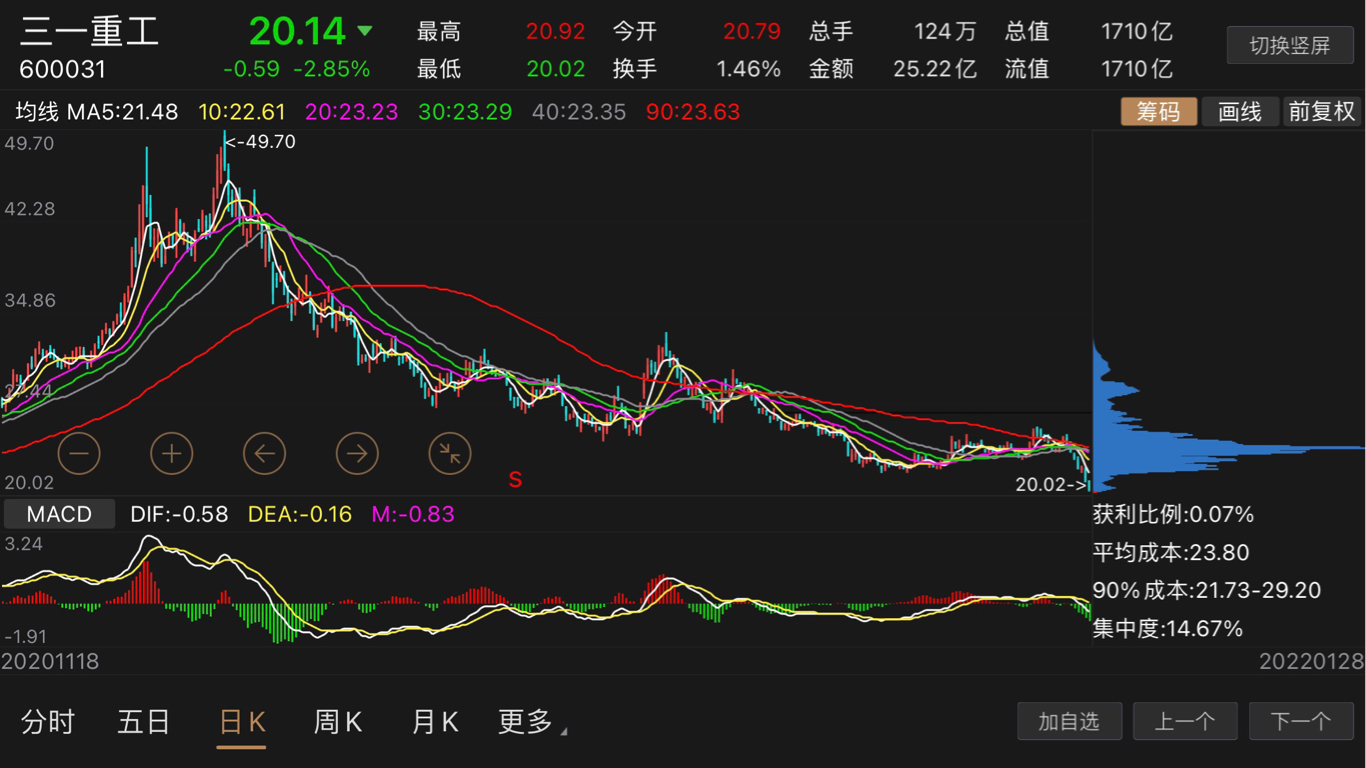Click the 换手 value 1.46%

(748, 70)
